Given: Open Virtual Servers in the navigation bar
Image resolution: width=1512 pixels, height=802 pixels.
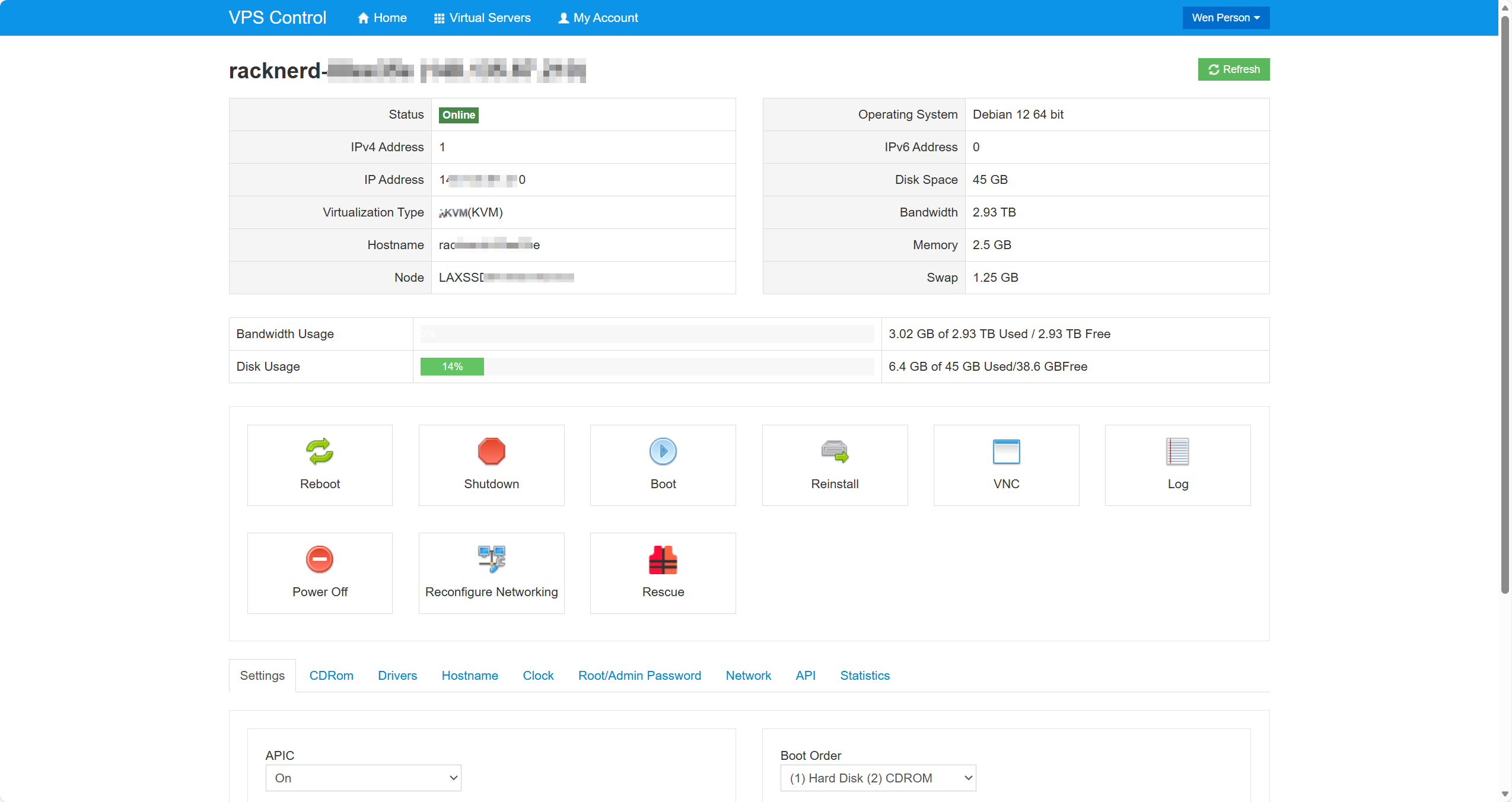Looking at the screenshot, I should [x=482, y=18].
